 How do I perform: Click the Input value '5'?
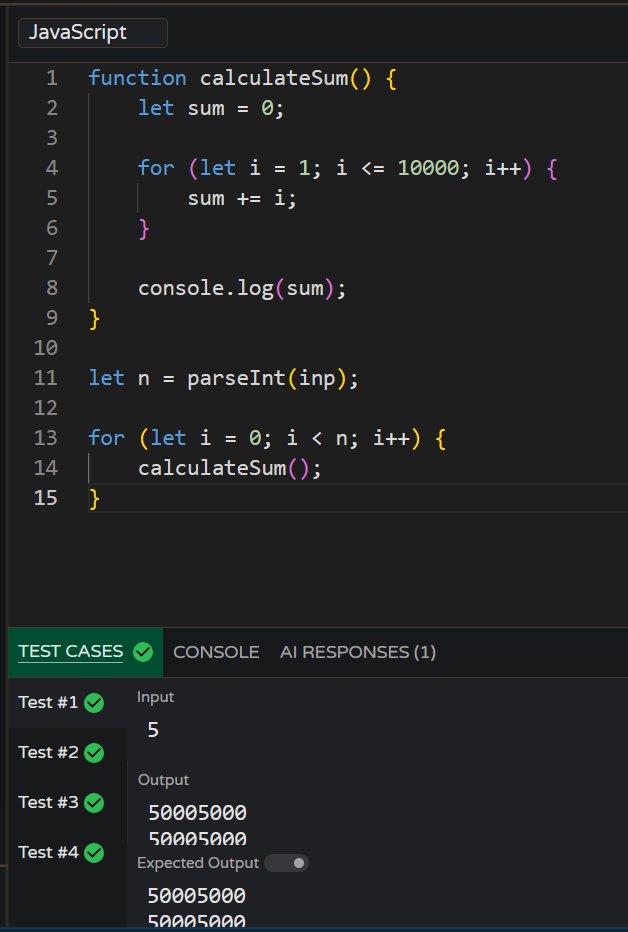pyautogui.click(x=153, y=729)
